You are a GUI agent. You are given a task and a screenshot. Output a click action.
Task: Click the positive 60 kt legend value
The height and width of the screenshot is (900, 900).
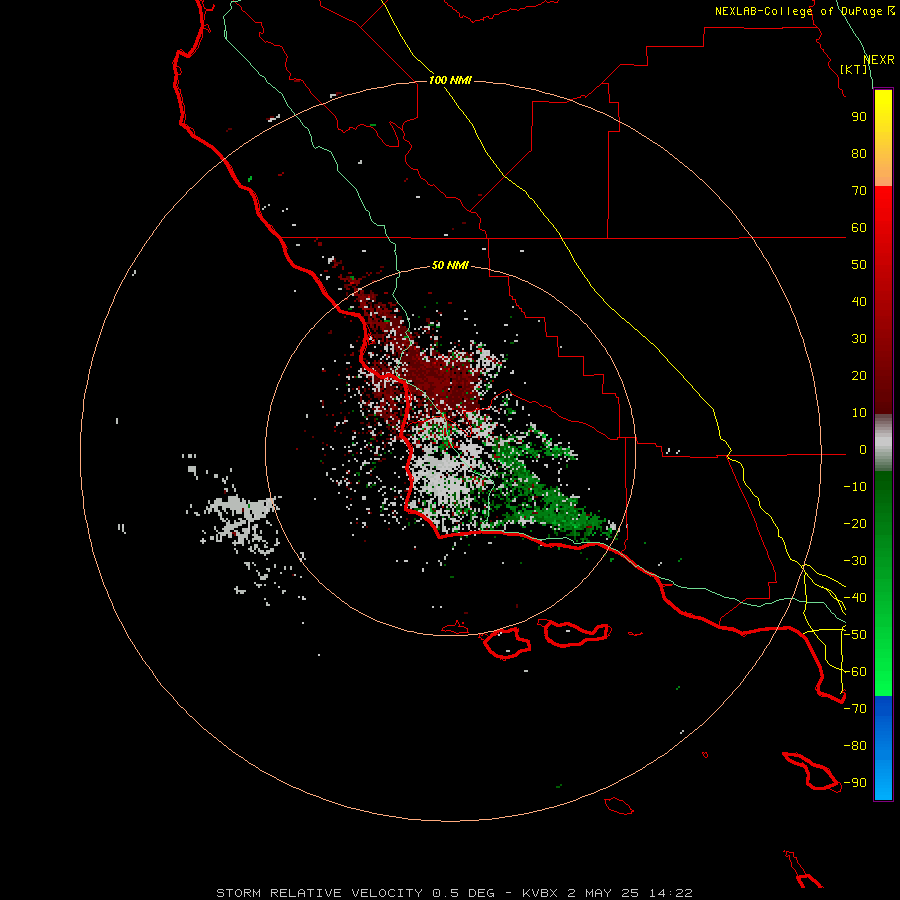click(x=859, y=228)
